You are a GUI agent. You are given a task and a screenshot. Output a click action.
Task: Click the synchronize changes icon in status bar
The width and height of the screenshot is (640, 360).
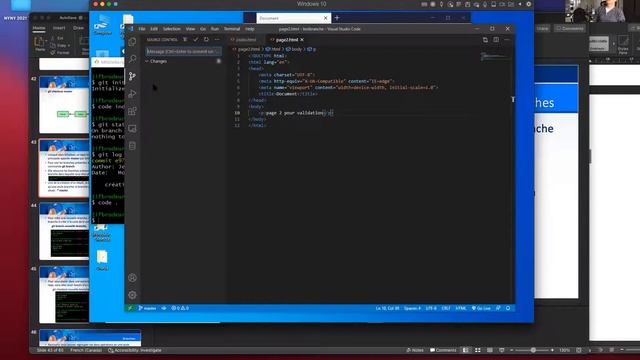click(164, 308)
